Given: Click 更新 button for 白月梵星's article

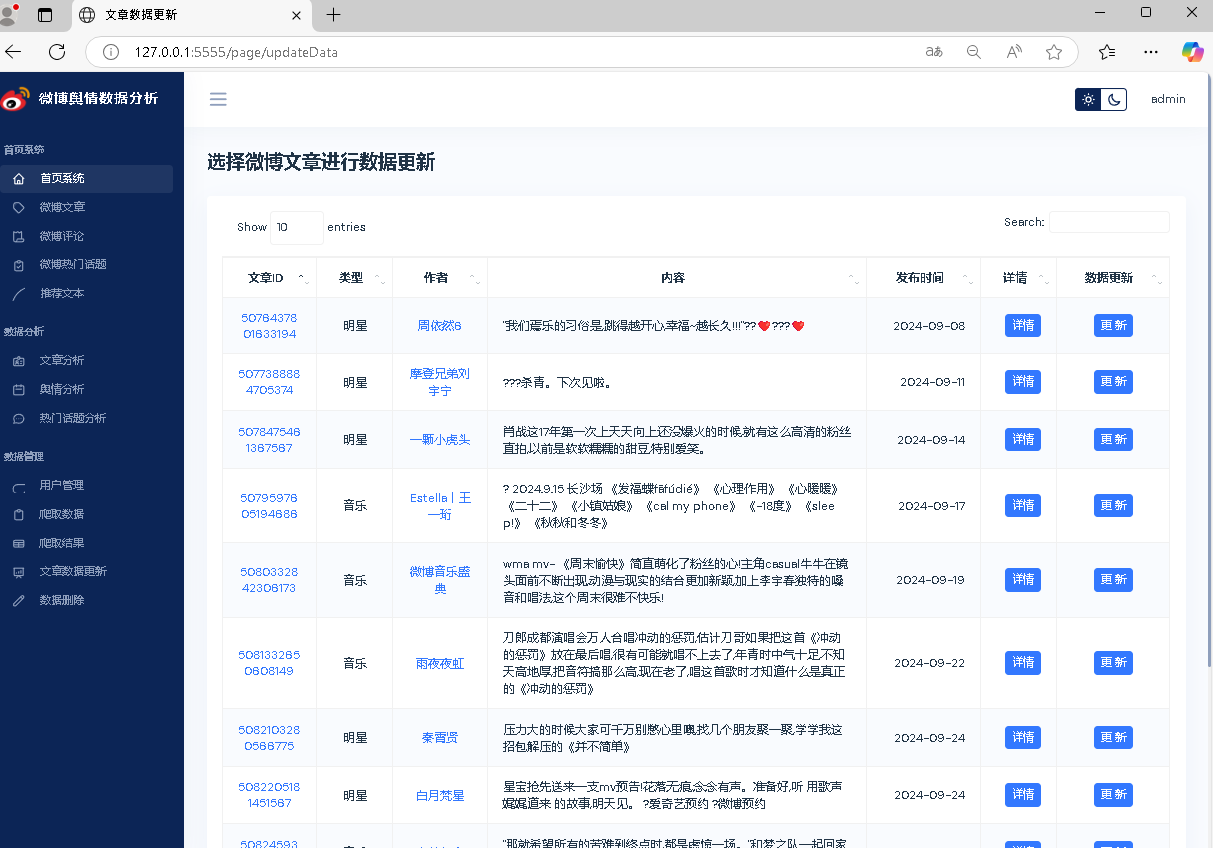Looking at the screenshot, I should coord(1113,795).
